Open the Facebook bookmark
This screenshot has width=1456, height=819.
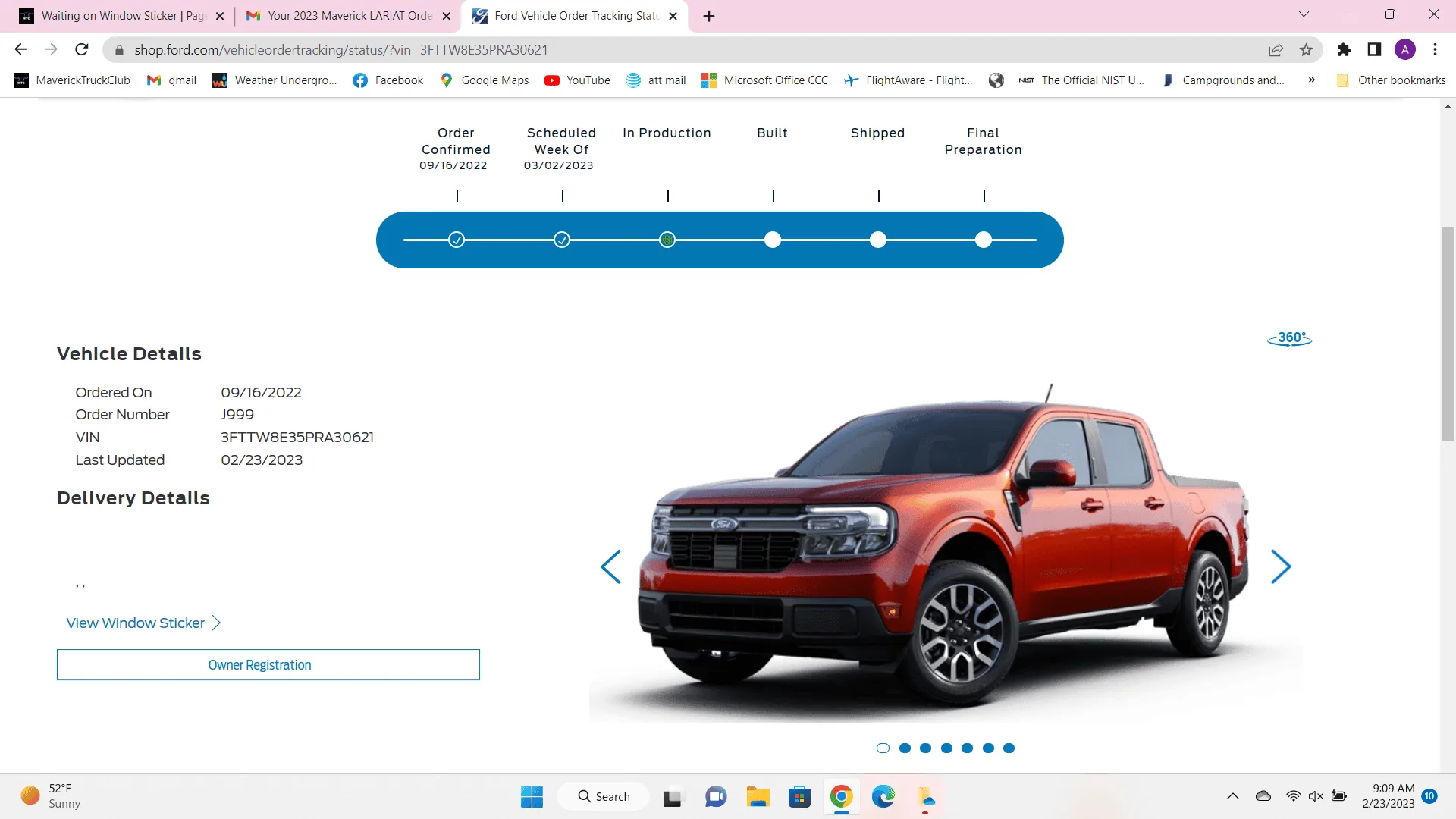coord(388,80)
